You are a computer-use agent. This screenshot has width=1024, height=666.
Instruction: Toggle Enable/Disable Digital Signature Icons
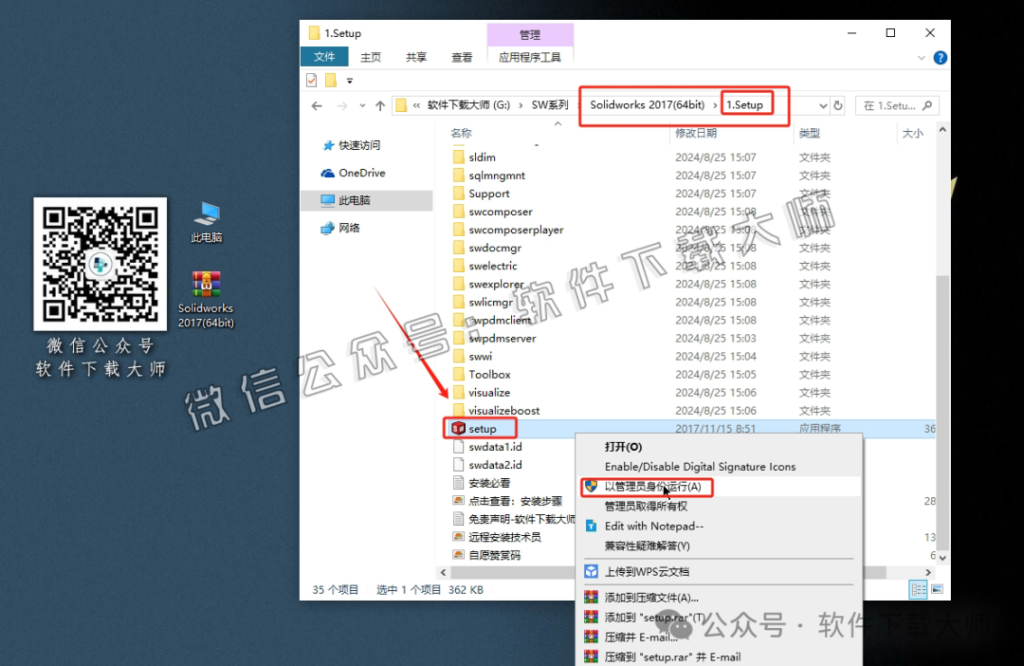700,466
